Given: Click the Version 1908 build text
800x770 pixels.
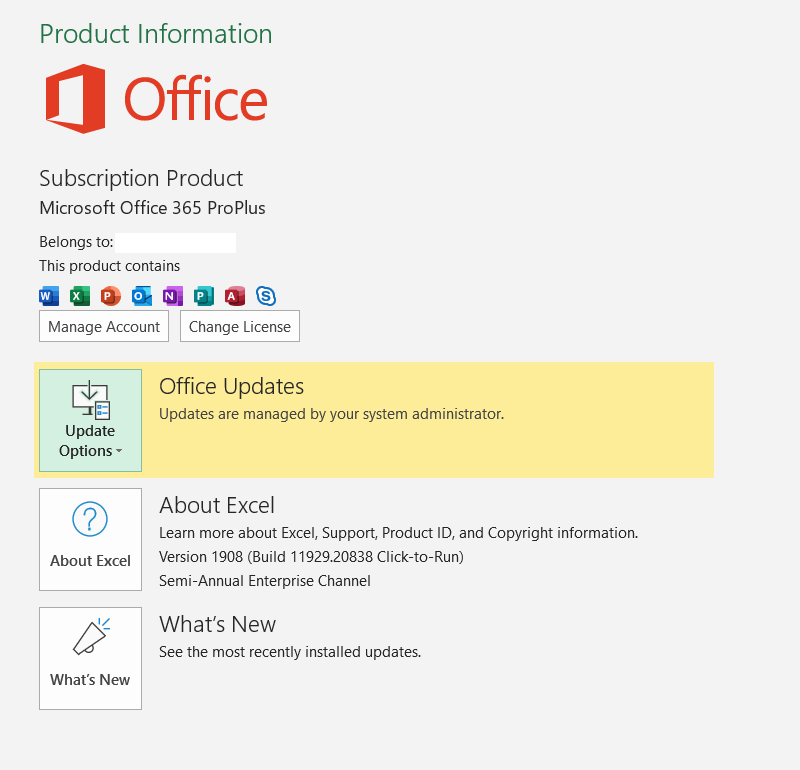Looking at the screenshot, I should 311,557.
